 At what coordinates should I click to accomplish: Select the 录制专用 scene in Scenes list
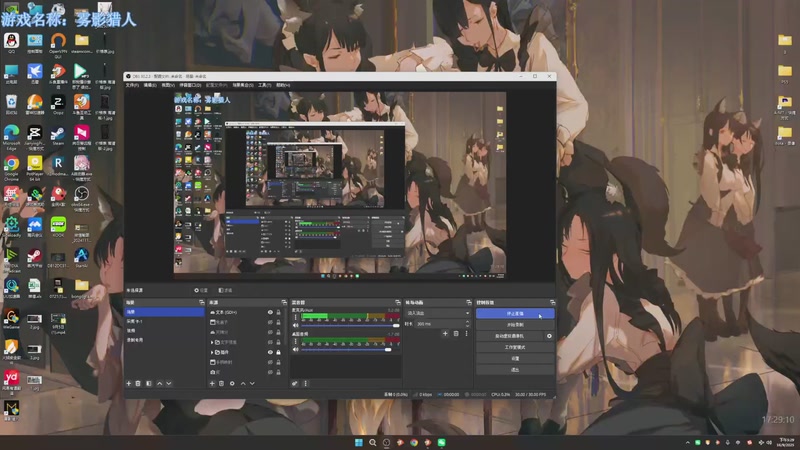(164, 340)
